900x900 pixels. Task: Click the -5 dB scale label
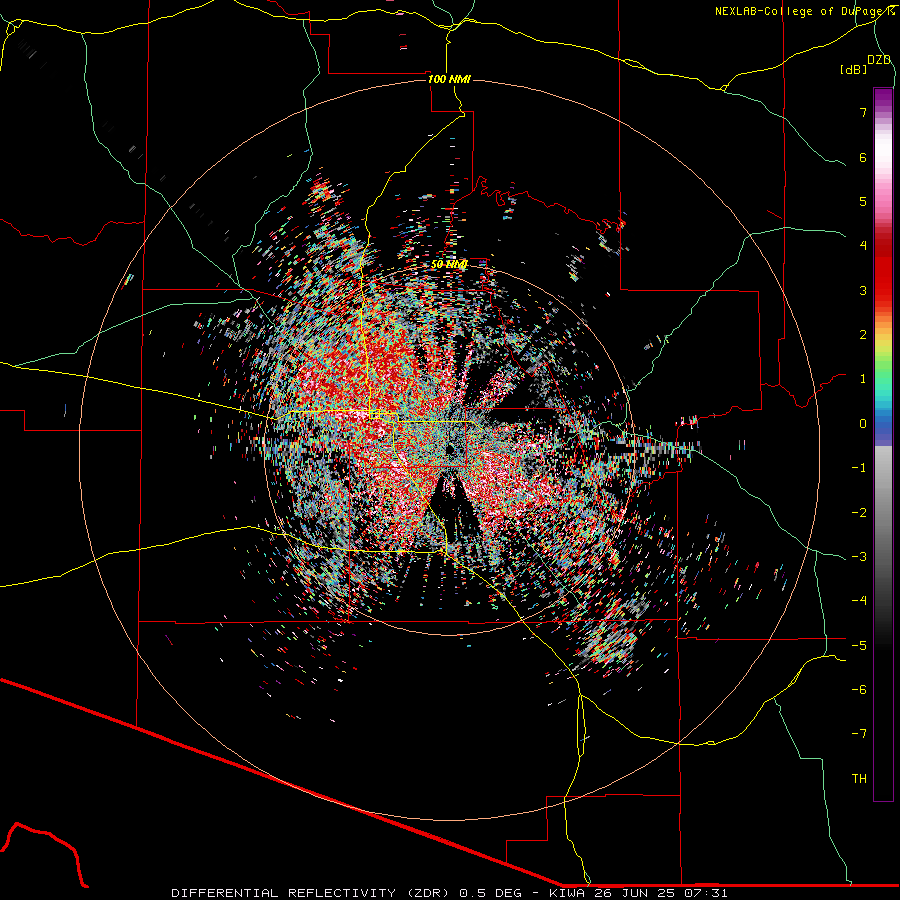click(x=859, y=646)
